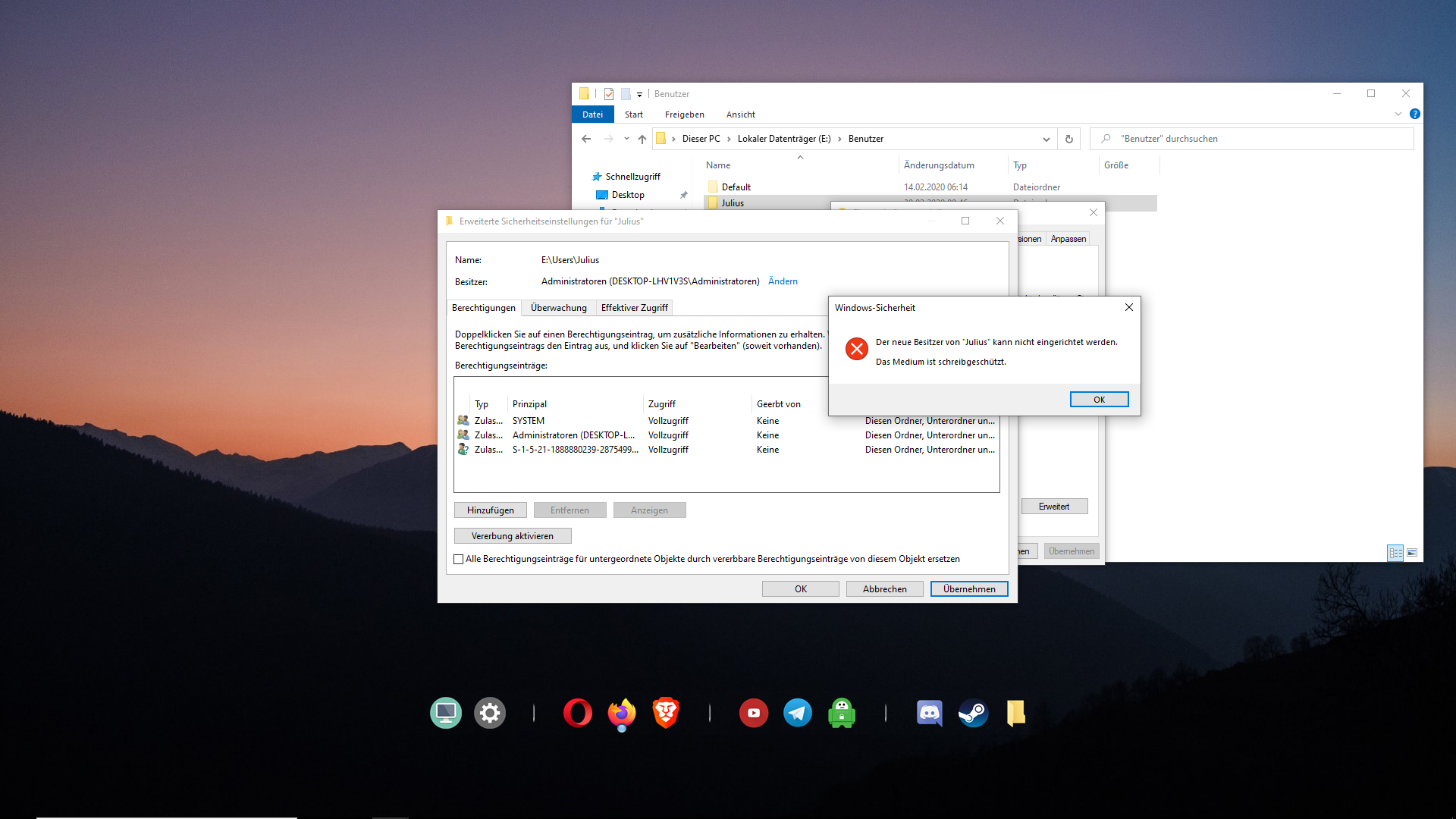1456x819 pixels.
Task: Expand the Explorer ribbon chevron
Action: pos(1398,115)
